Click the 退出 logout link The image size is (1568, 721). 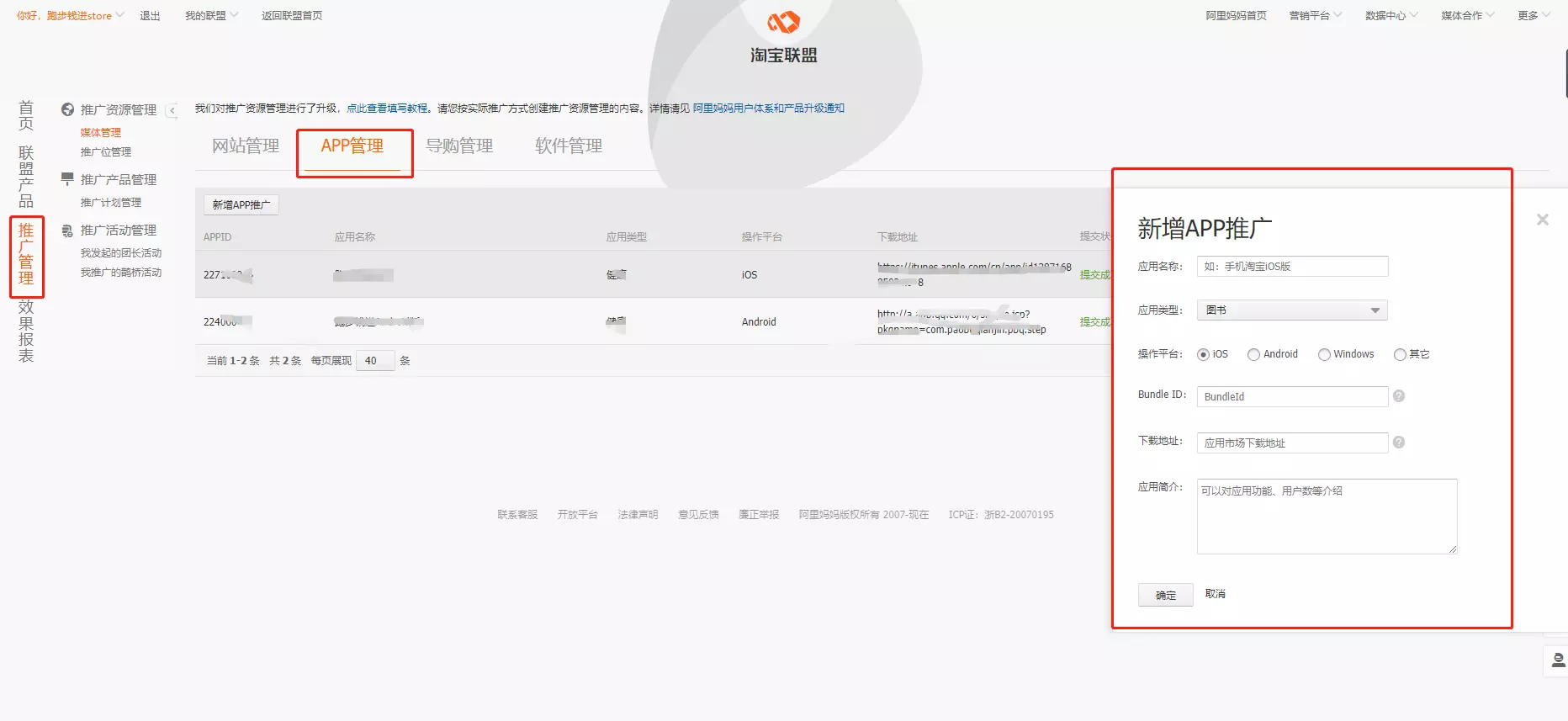[150, 15]
